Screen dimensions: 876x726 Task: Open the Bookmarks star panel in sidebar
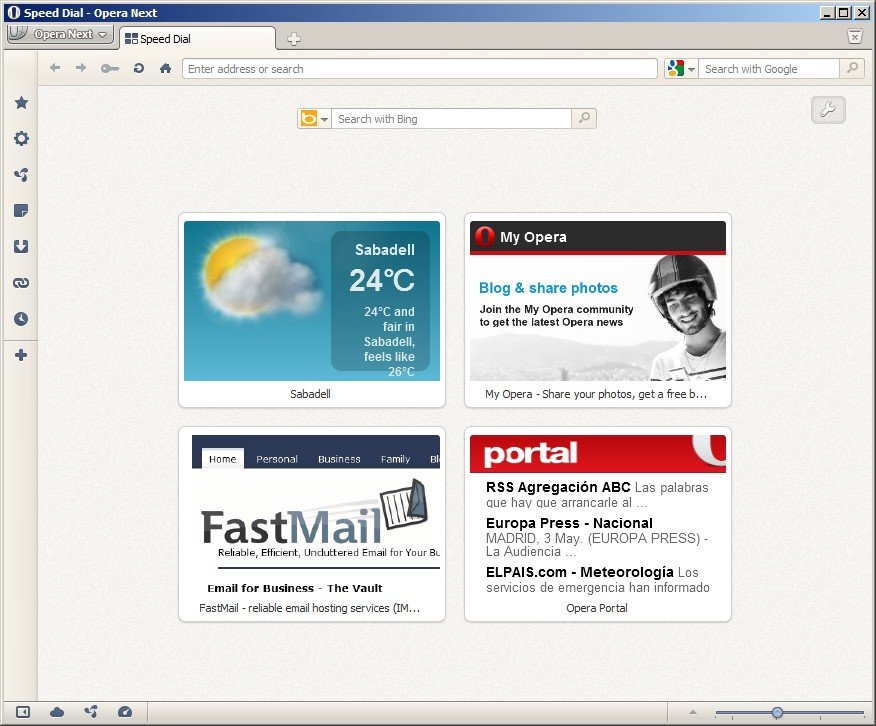pyautogui.click(x=20, y=103)
